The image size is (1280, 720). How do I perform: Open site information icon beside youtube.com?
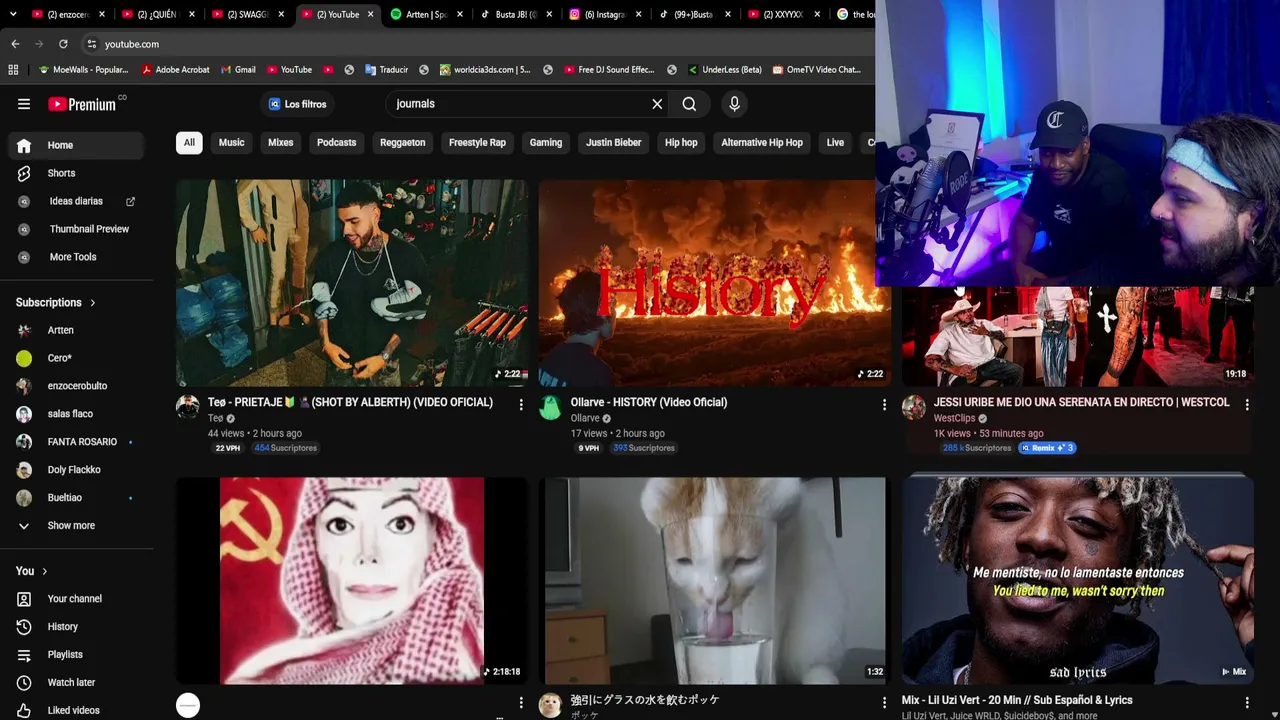pyautogui.click(x=91, y=44)
